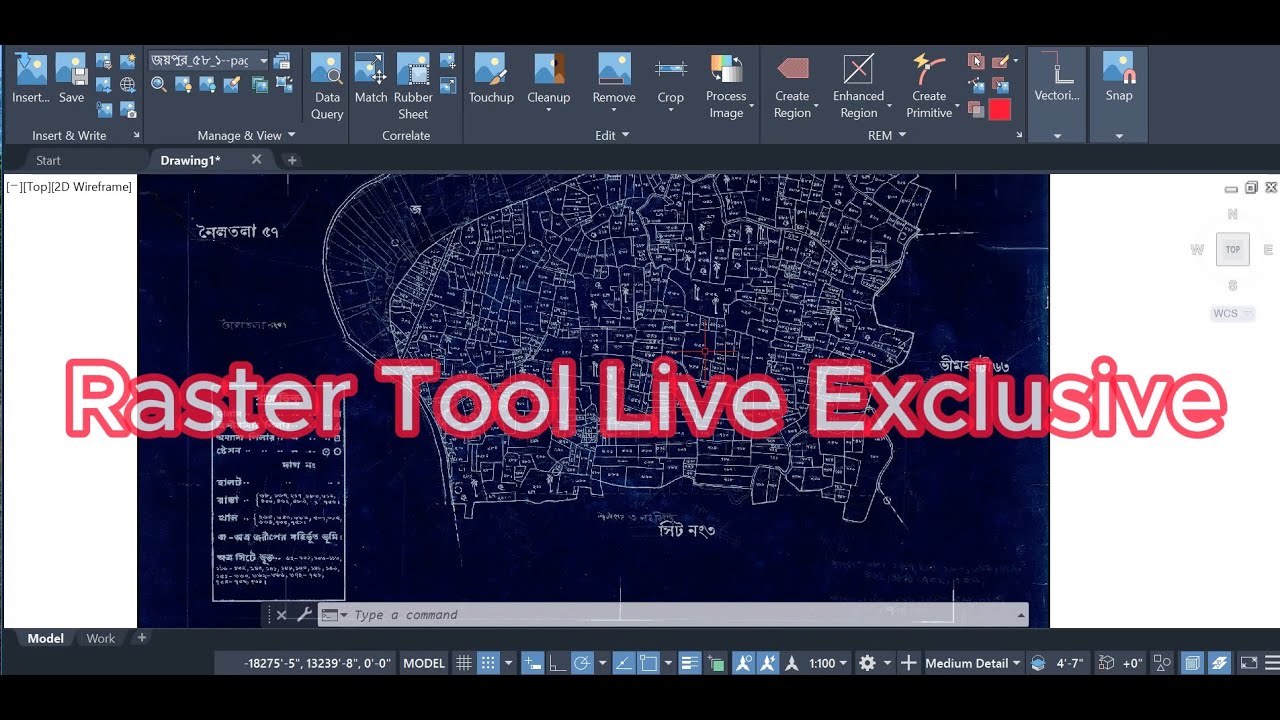Click the red REM color swatch
The width and height of the screenshot is (1280, 720).
pos(1000,110)
